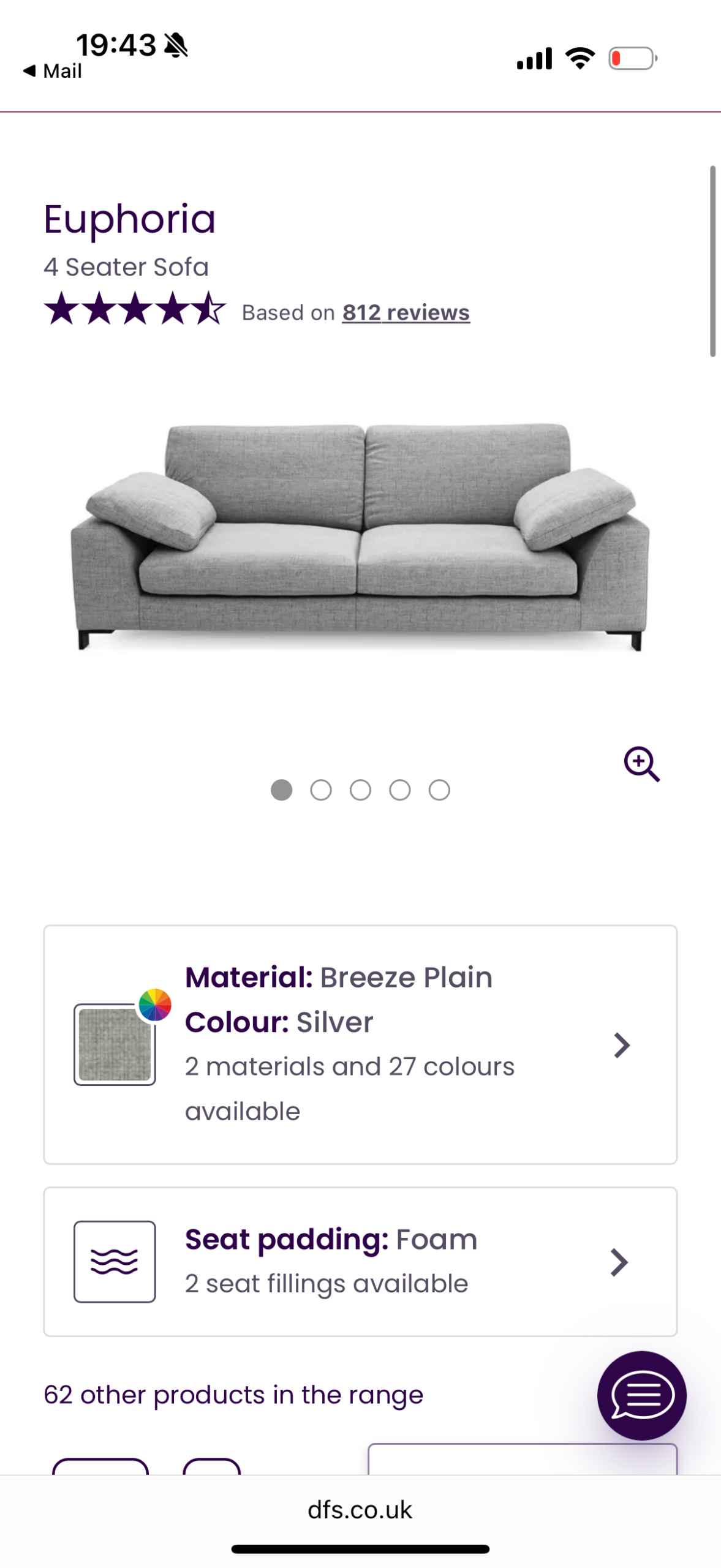Open the live chat bubble
This screenshot has width=721, height=1568.
(641, 1395)
